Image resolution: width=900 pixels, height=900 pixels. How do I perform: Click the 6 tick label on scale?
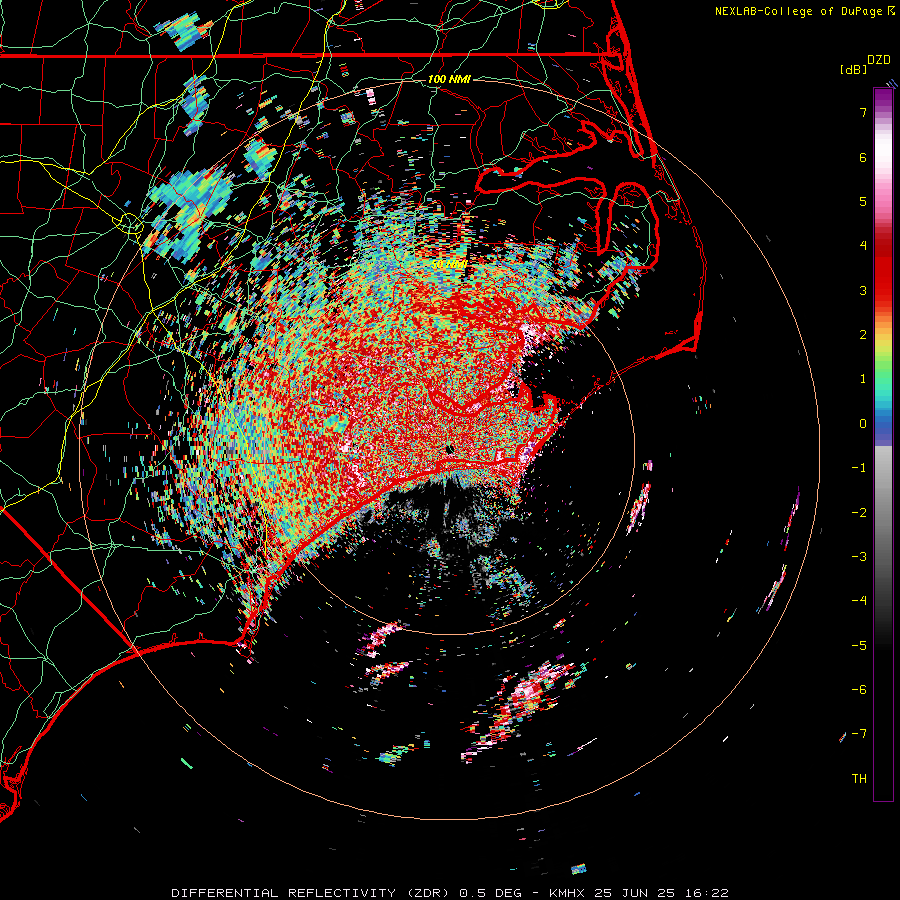pos(863,157)
